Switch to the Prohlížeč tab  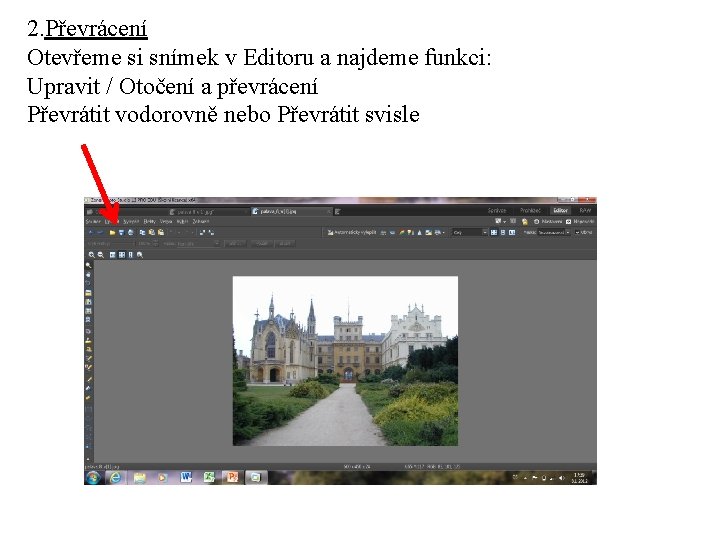point(530,210)
